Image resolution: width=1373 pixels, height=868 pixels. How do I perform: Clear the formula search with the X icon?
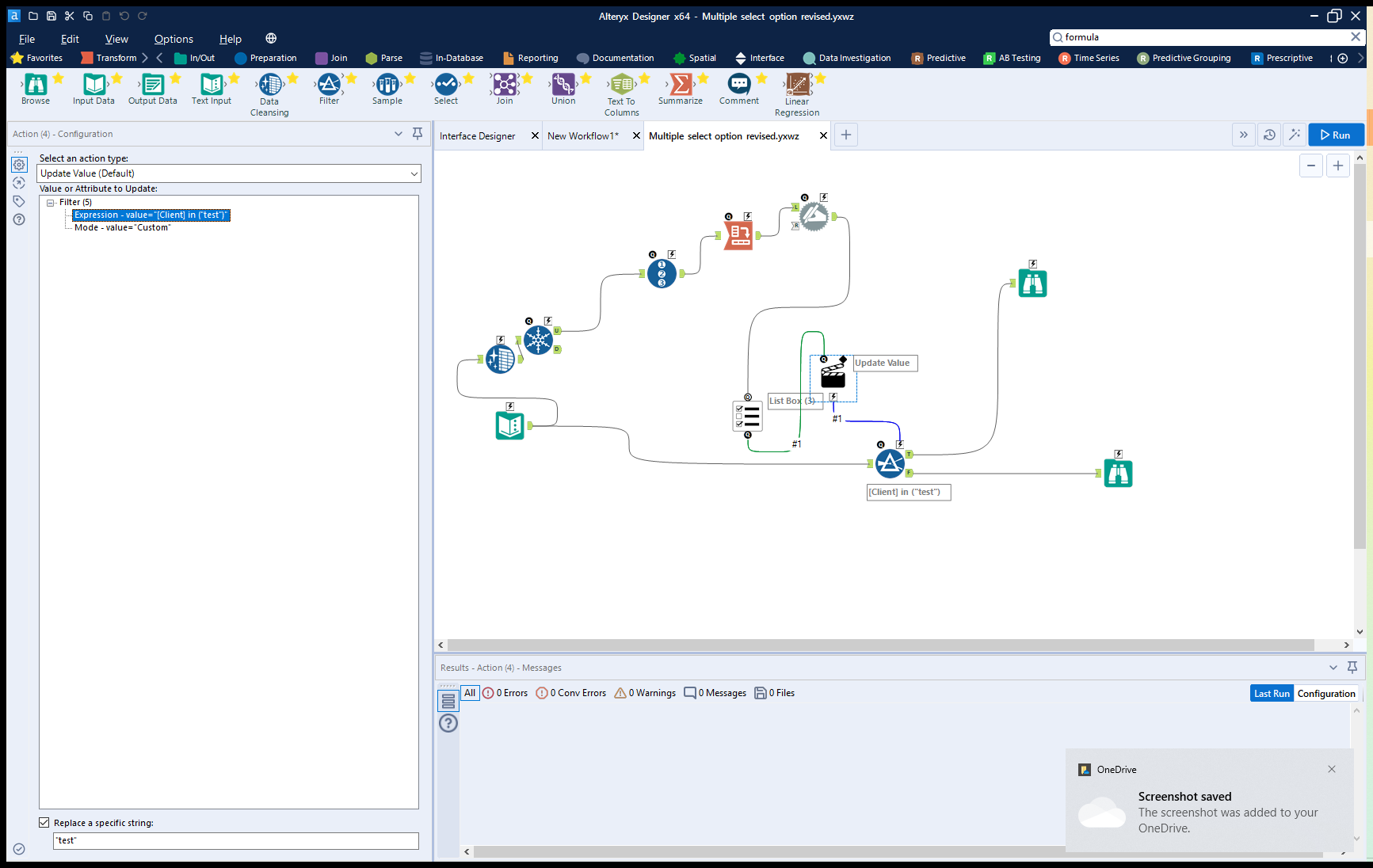1354,36
